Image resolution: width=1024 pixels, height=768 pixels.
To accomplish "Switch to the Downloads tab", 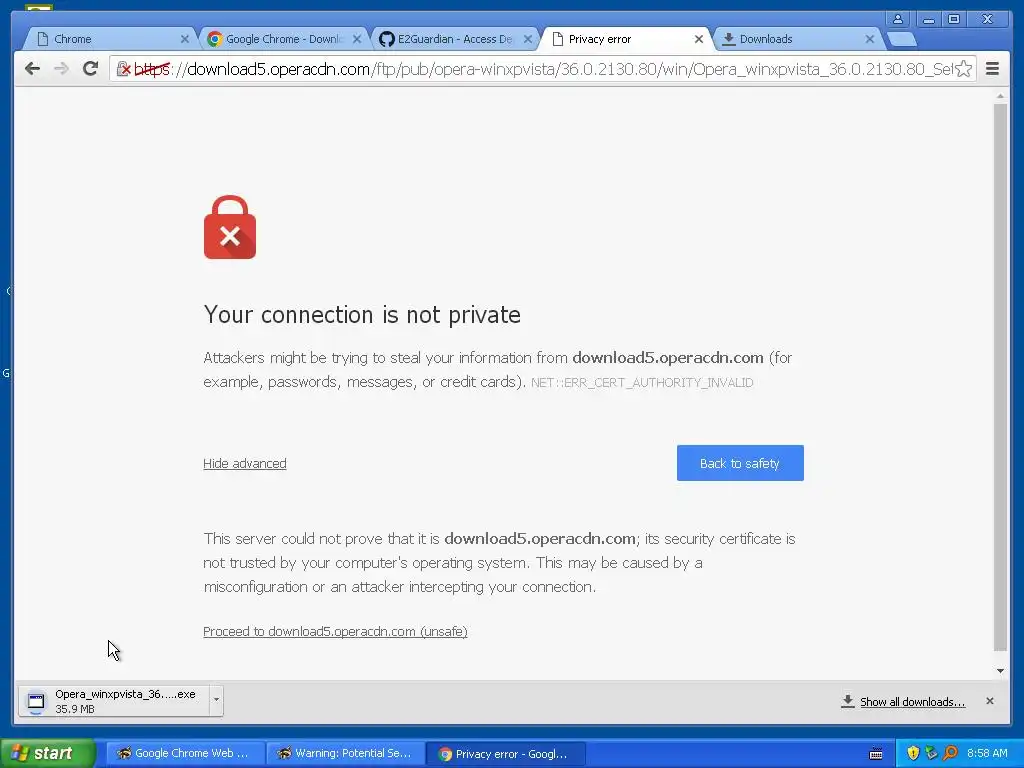I will coord(799,39).
